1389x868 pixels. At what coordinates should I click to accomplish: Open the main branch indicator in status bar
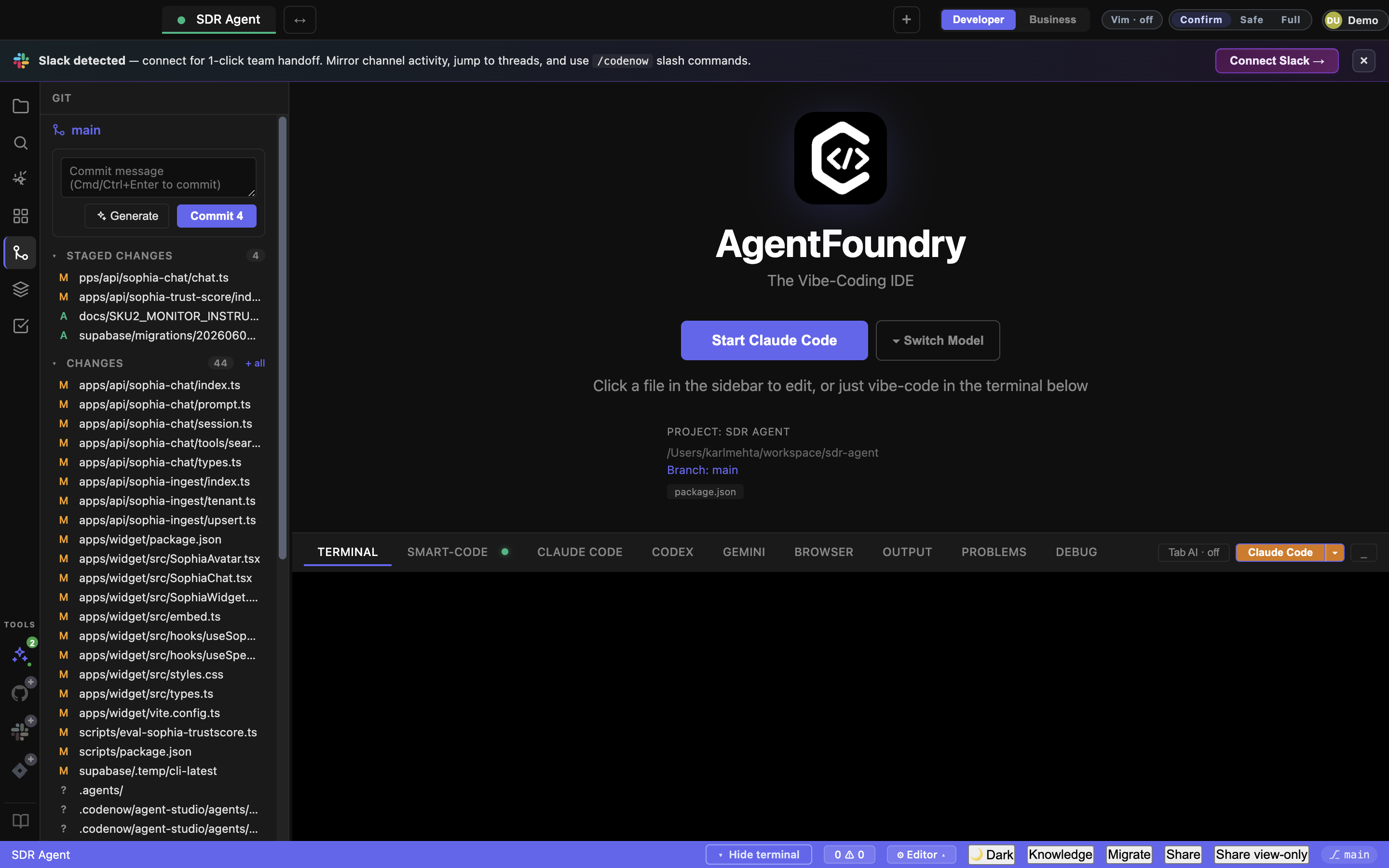1349,855
